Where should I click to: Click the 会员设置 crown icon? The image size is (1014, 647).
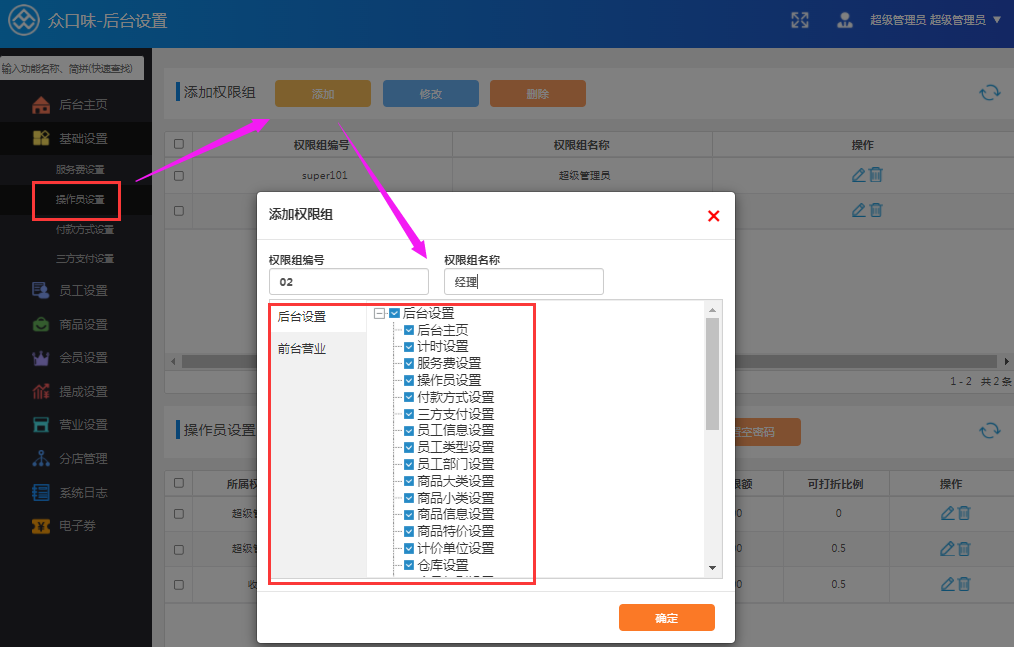[x=41, y=358]
